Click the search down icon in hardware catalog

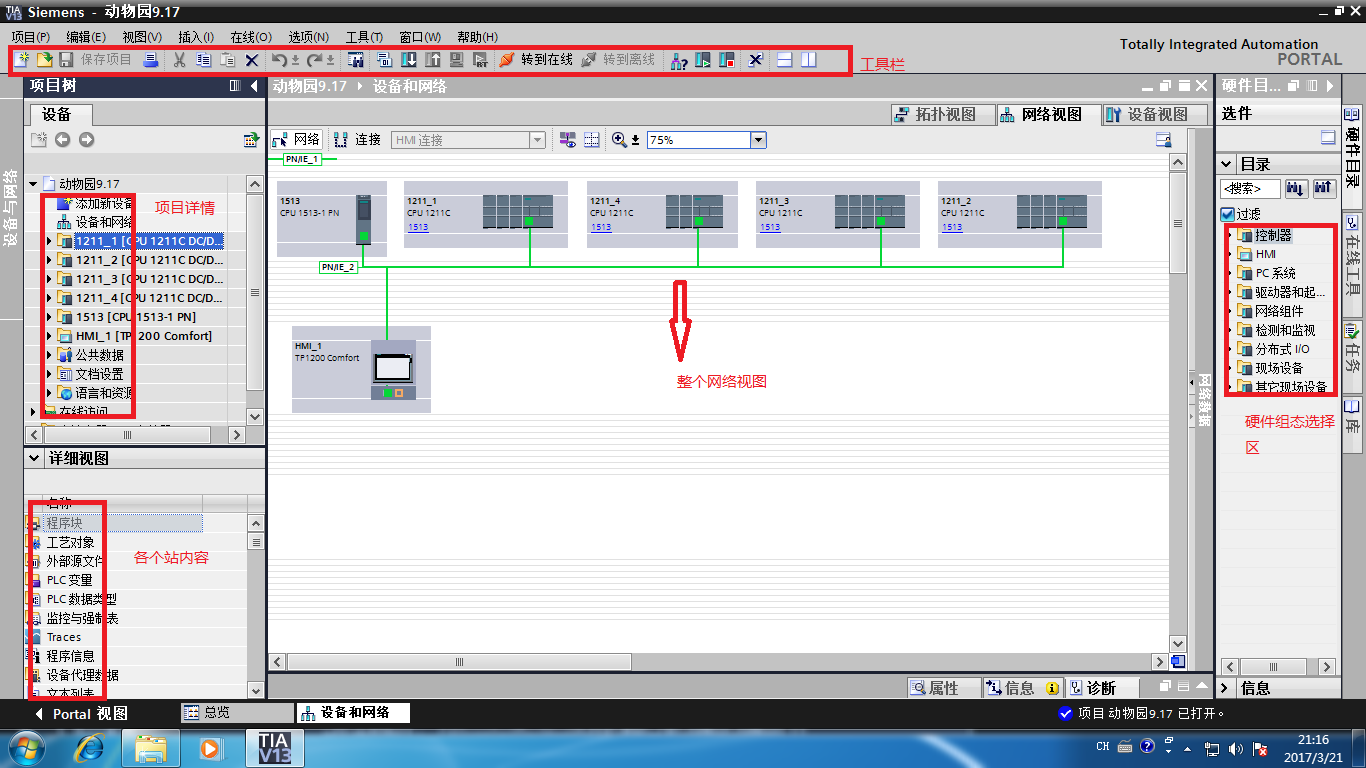coord(1296,188)
